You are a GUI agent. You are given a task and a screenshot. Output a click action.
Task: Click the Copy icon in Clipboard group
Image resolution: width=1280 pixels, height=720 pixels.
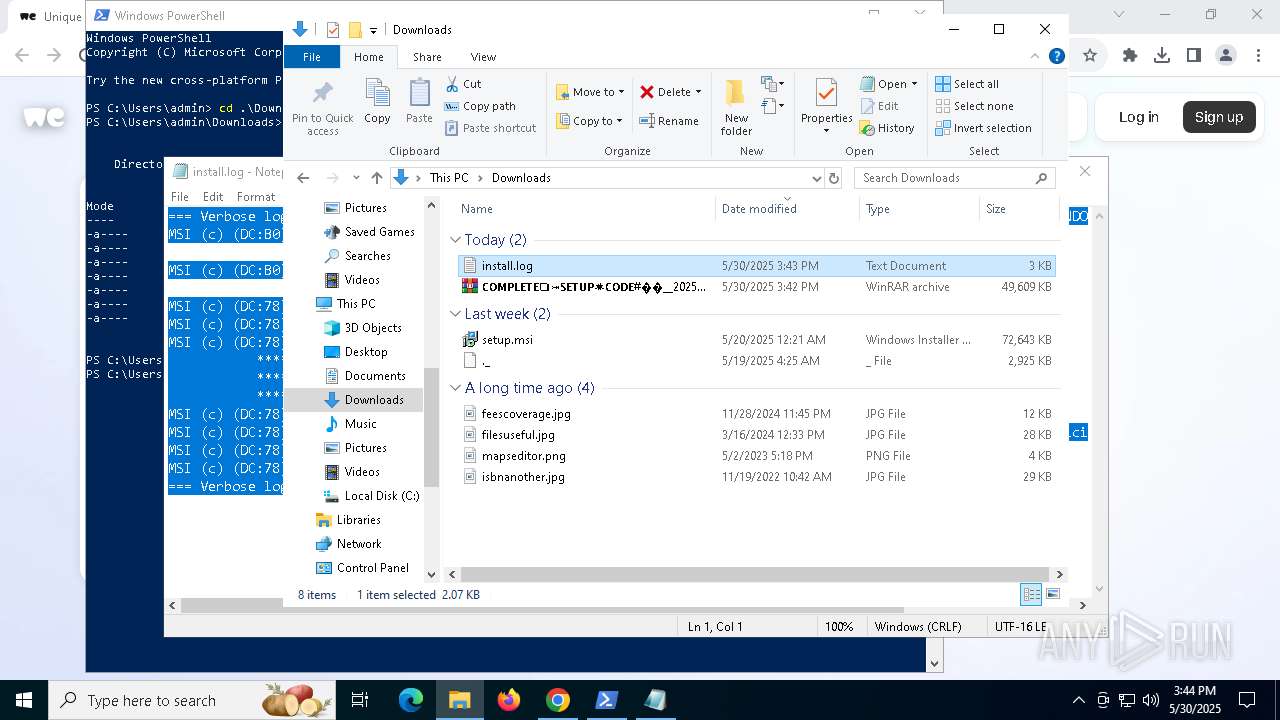[377, 101]
